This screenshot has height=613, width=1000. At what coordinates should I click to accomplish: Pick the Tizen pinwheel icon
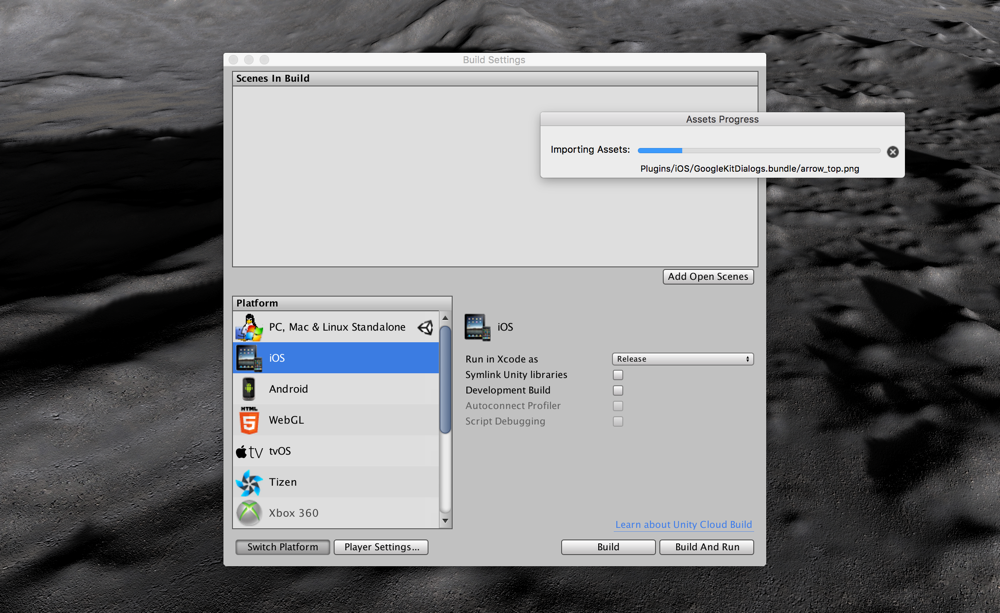[249, 482]
